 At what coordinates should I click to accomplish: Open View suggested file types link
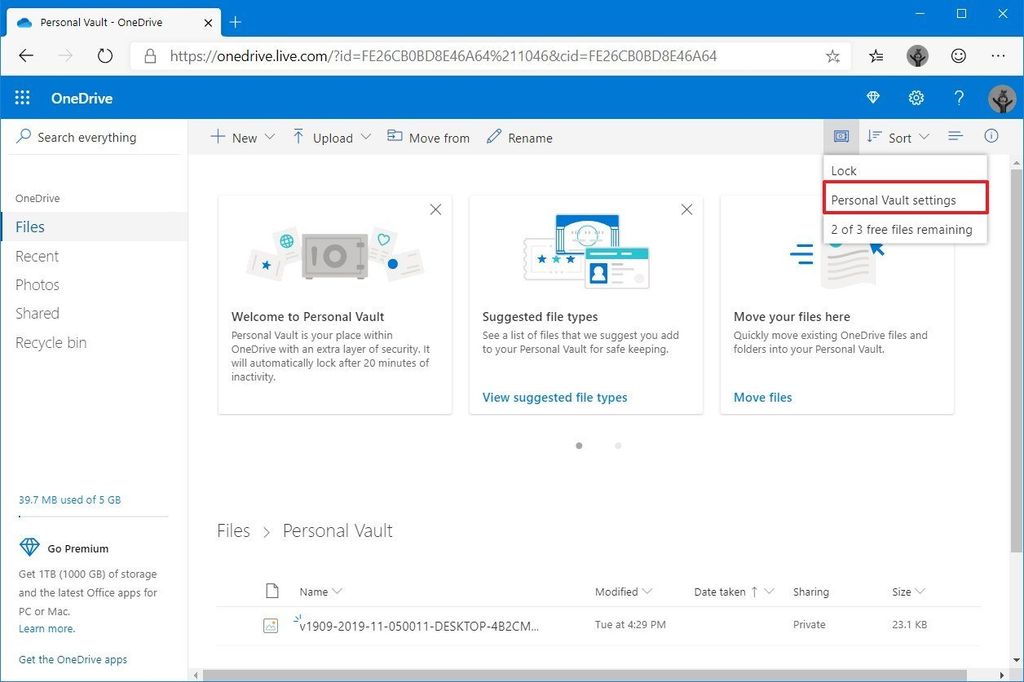coord(554,397)
